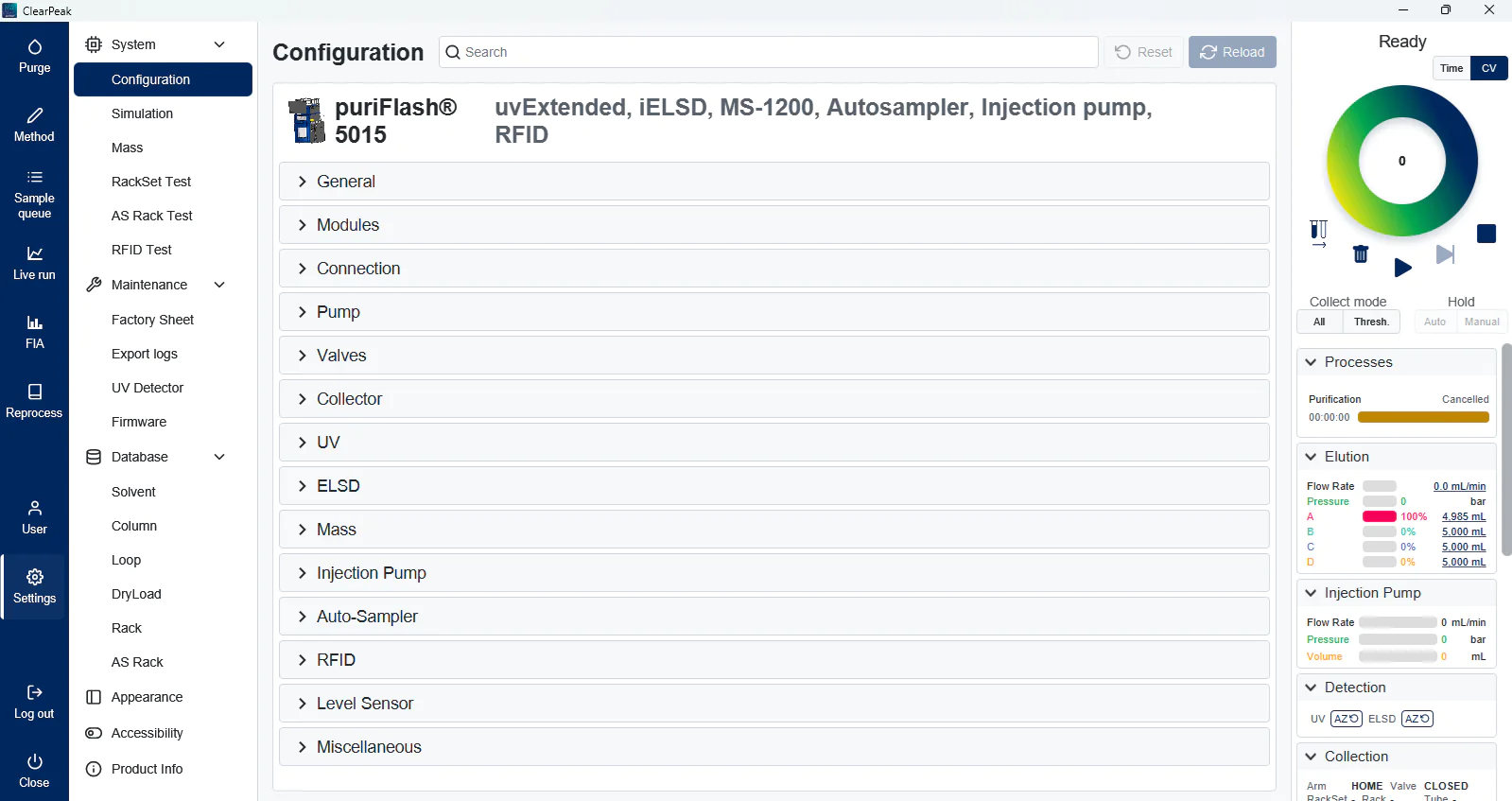
Task: Set collect mode to Thresh.
Action: (1371, 322)
